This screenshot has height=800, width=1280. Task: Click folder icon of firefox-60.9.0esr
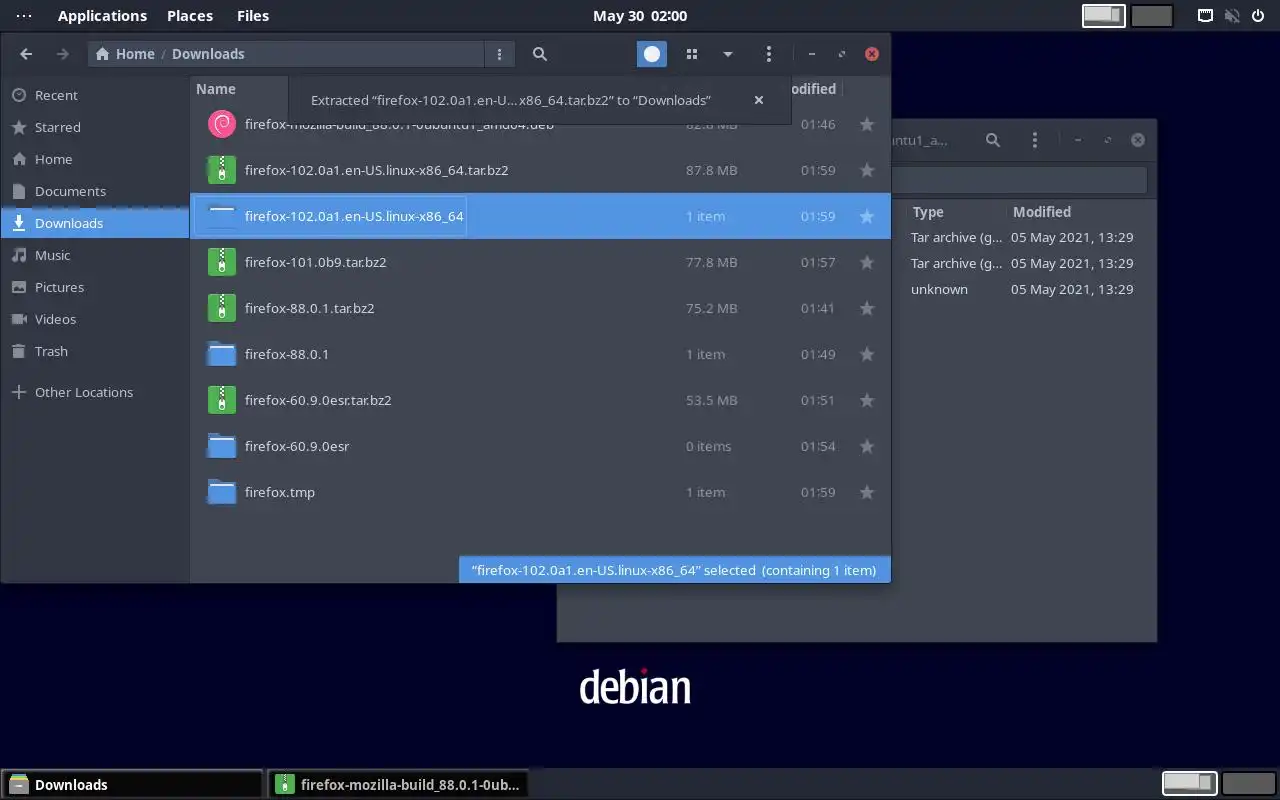(x=221, y=446)
